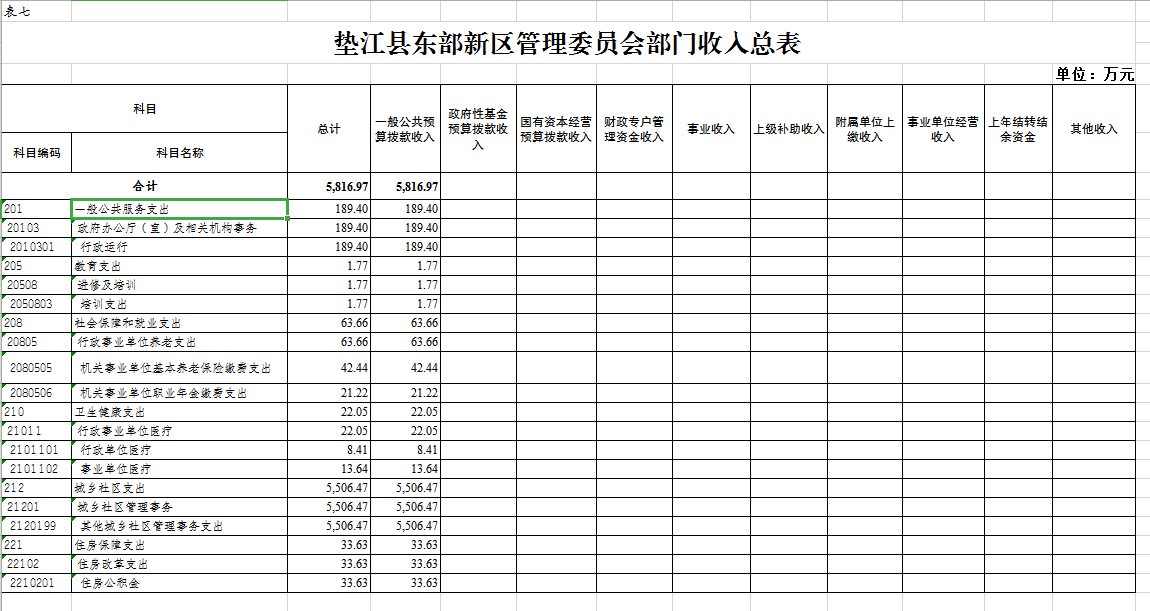The height and width of the screenshot is (611, 1150).
Task: Select the 科目编码 column header
Action: [x=37, y=153]
